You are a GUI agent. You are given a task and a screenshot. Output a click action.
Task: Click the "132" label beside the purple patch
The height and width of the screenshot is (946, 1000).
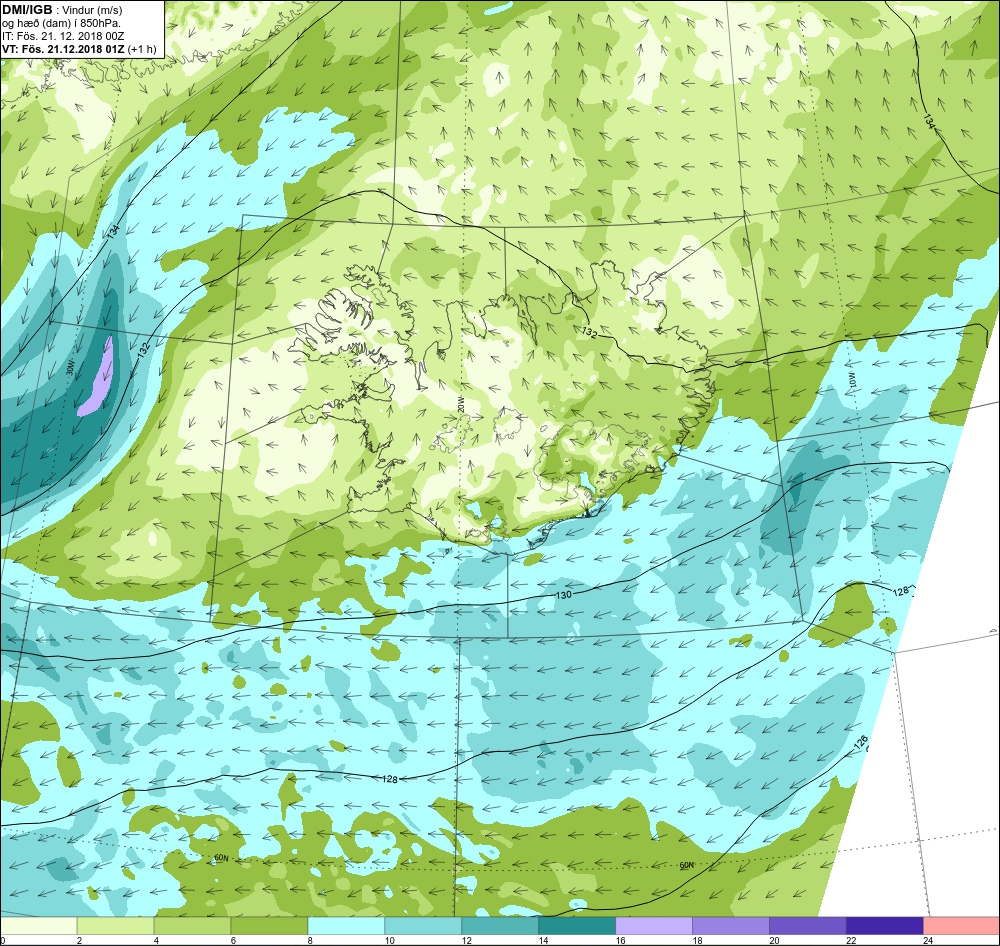coord(143,350)
